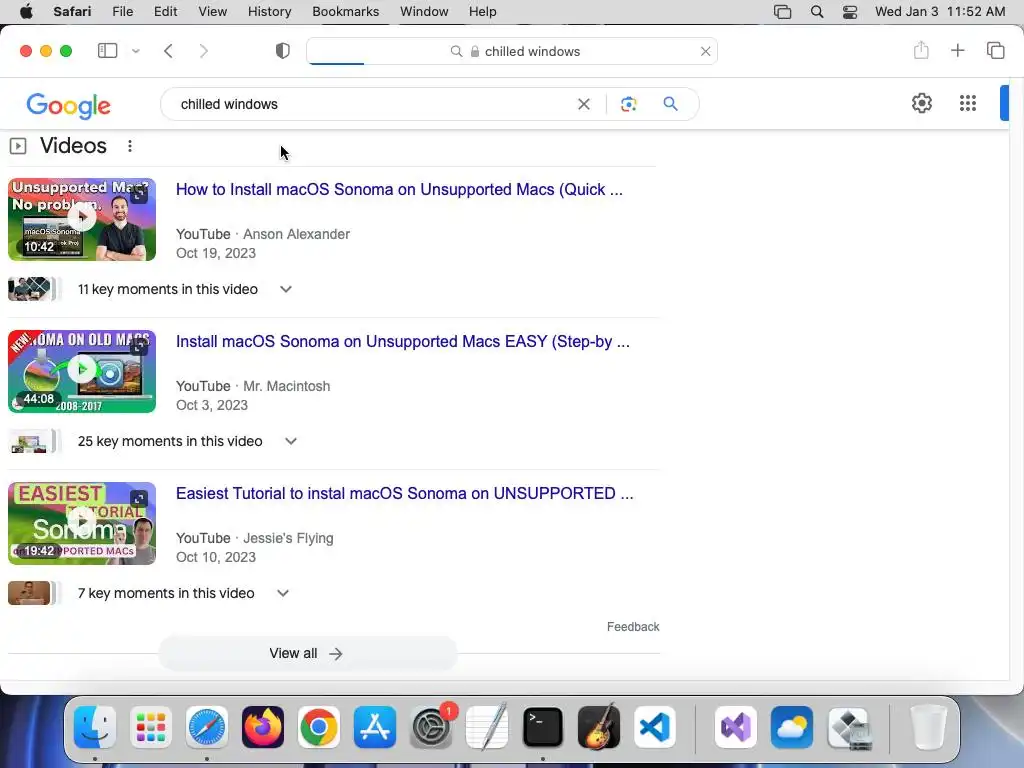Show the tab overview
This screenshot has height=768, width=1024.
(x=995, y=50)
